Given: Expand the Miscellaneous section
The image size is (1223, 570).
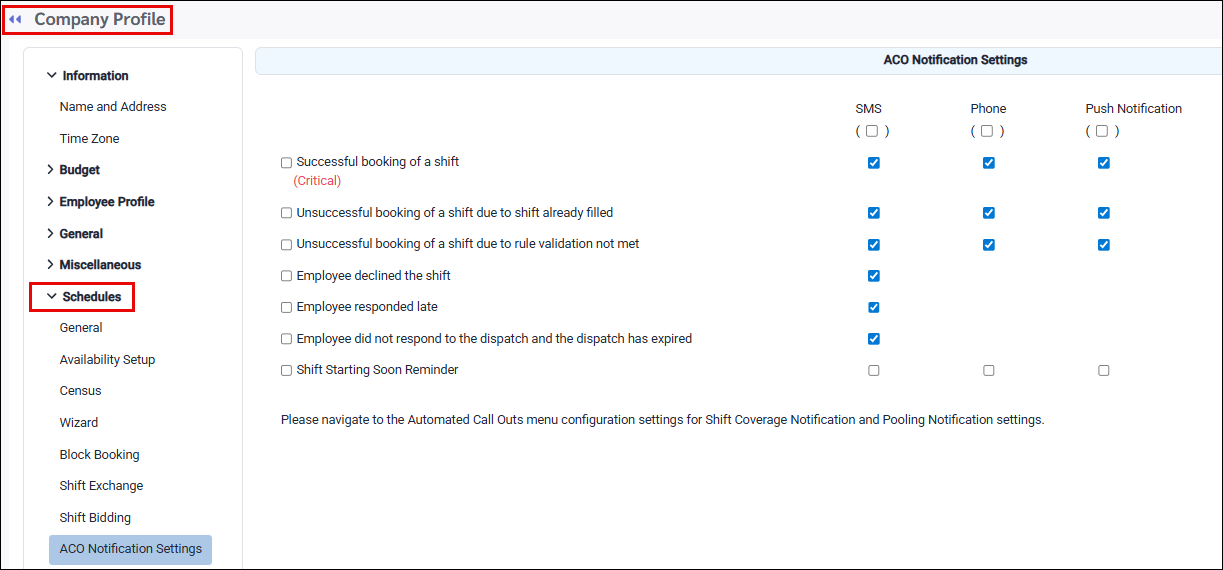Looking at the screenshot, I should (x=51, y=265).
